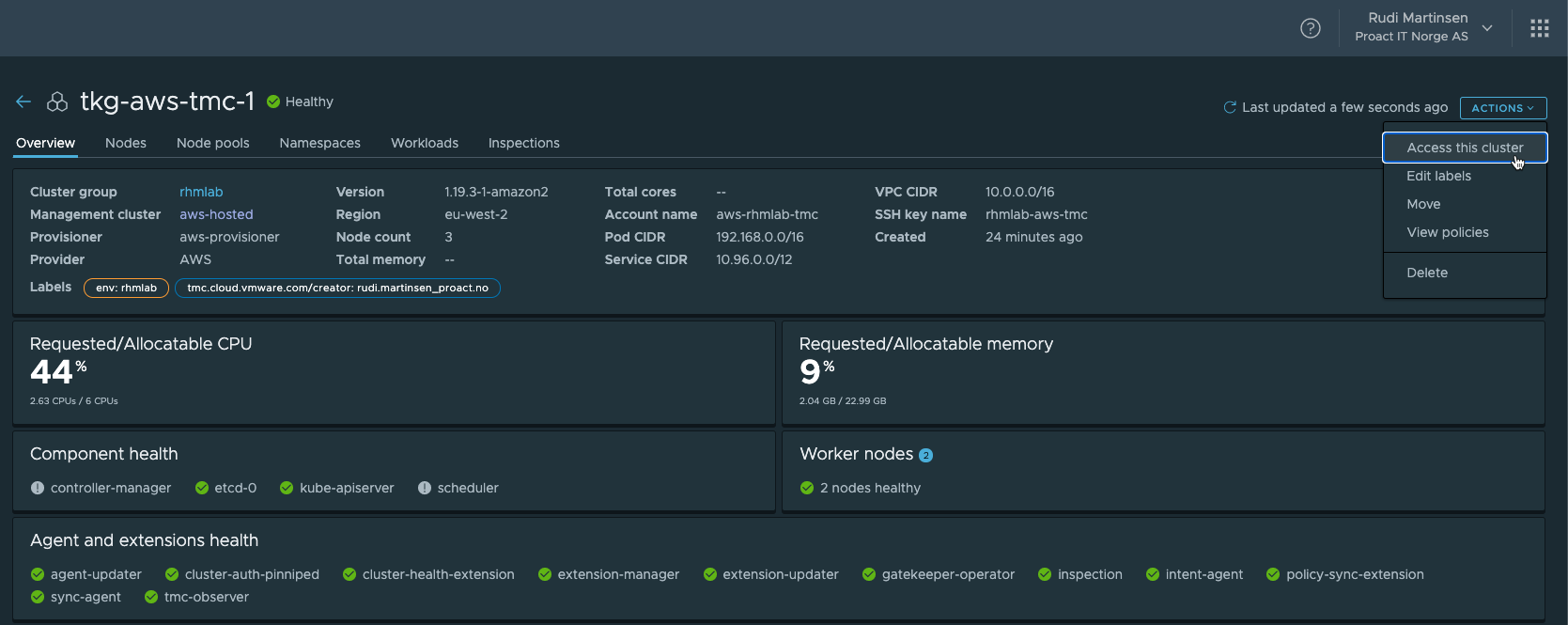
Task: Go to the Inspections tab
Action: 524,143
